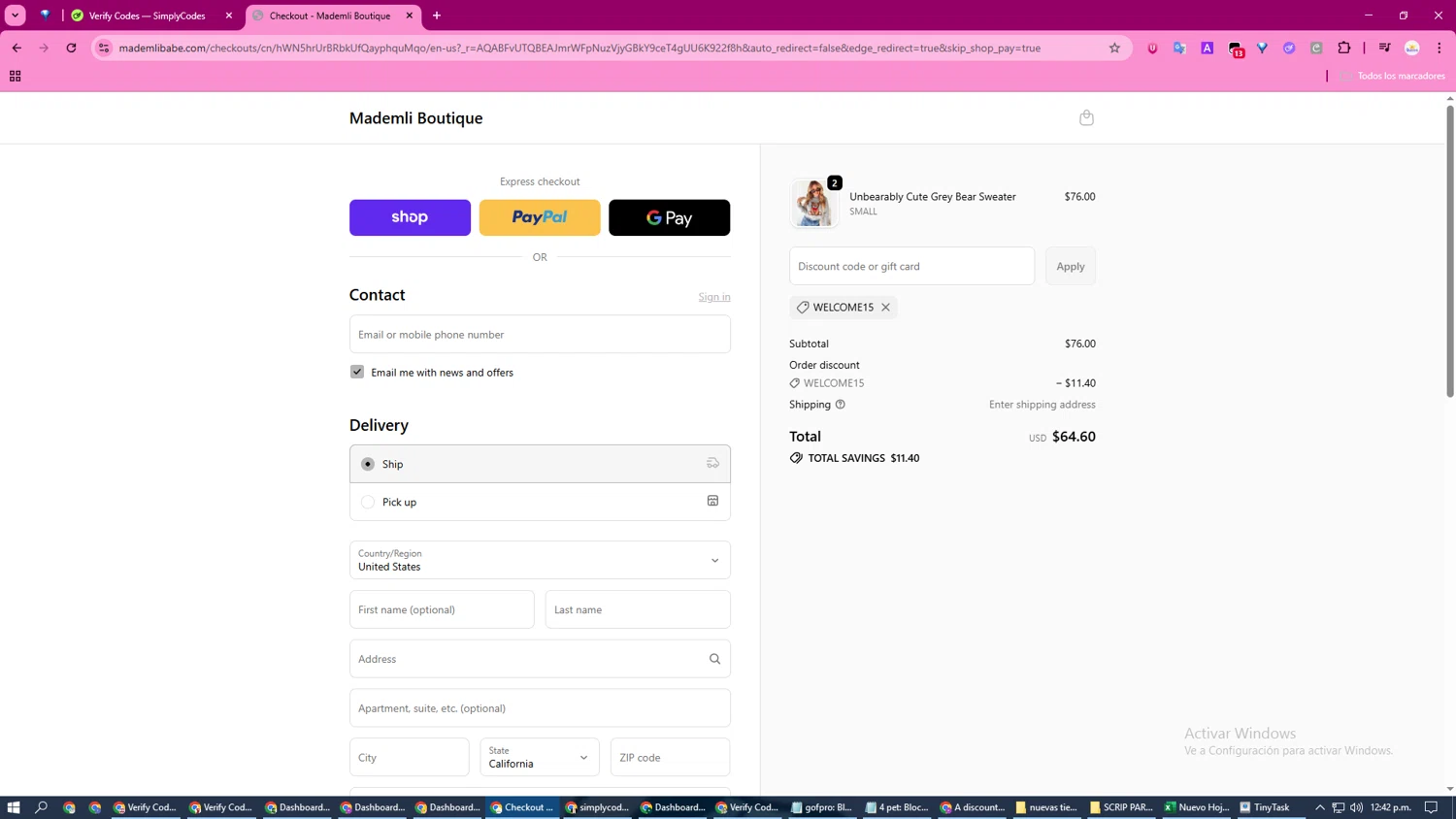
Task: Close the Verify Codes — SimplyCodes tab
Action: pyautogui.click(x=229, y=16)
